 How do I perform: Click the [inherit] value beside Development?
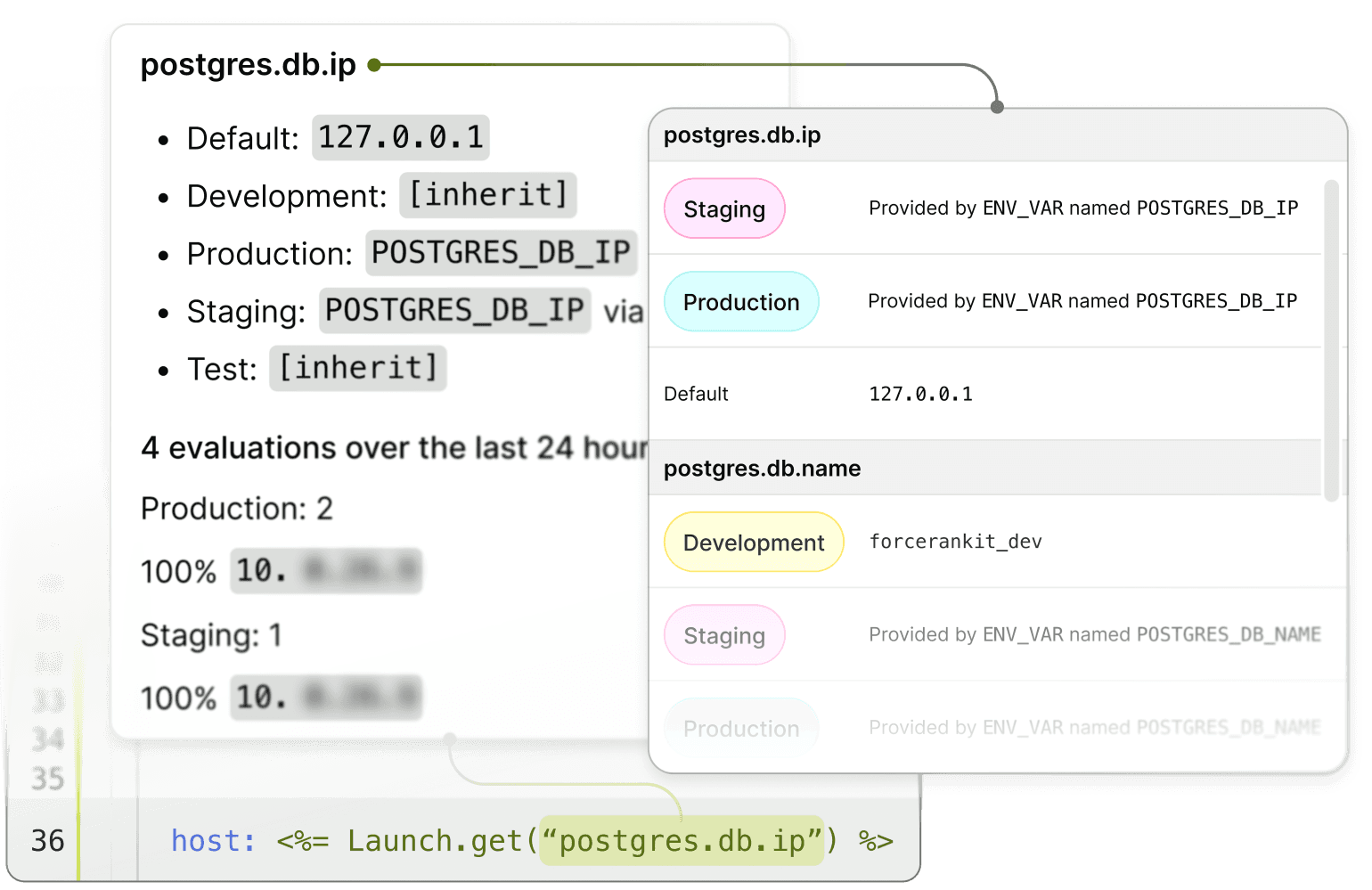(486, 195)
